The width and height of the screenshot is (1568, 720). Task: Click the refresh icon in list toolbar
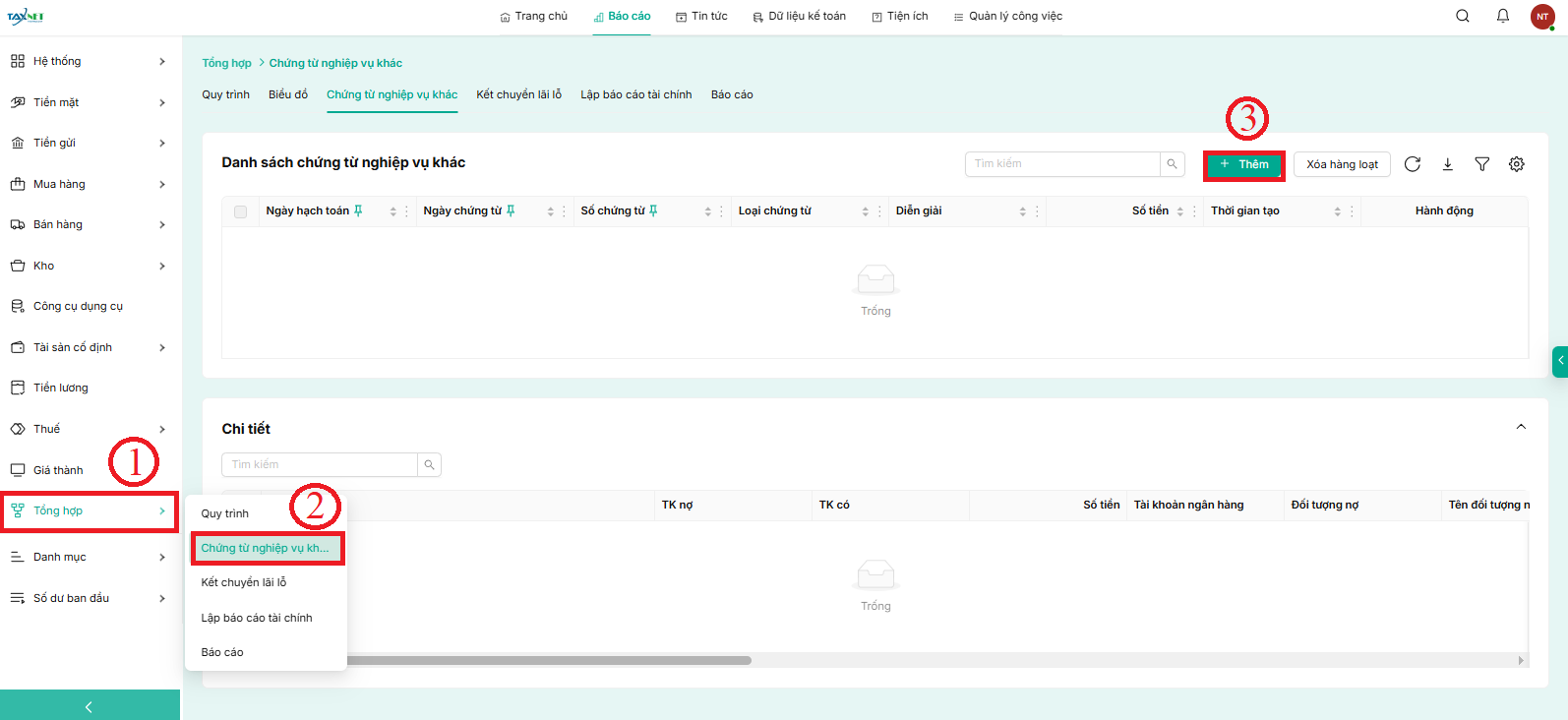1413,164
